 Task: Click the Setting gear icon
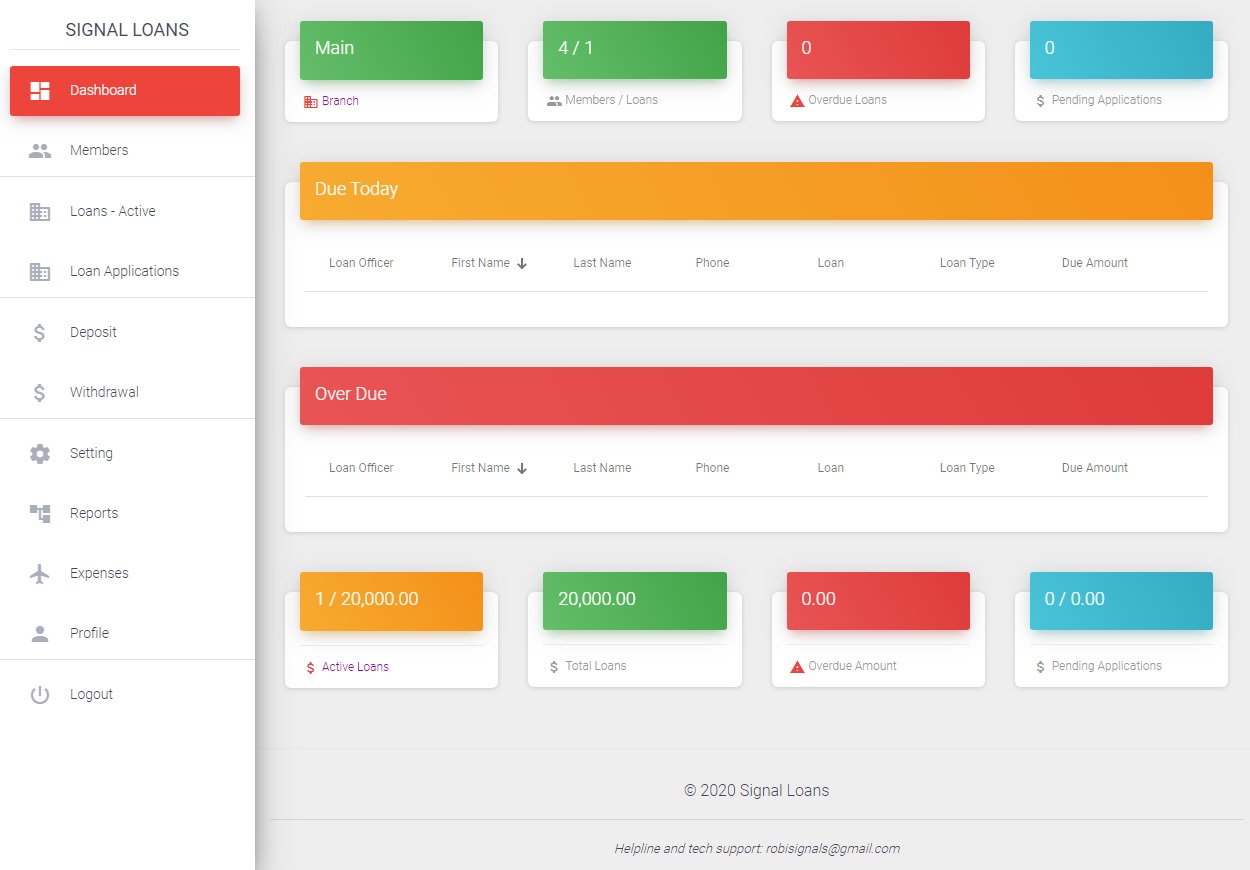pos(40,454)
